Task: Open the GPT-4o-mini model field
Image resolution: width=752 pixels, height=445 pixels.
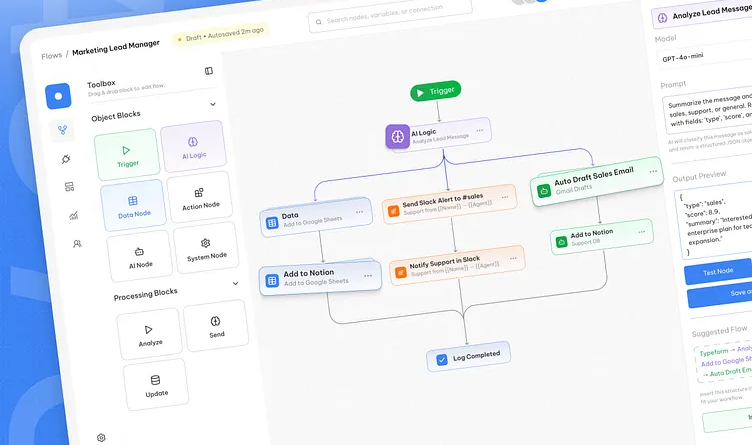Action: coord(704,56)
